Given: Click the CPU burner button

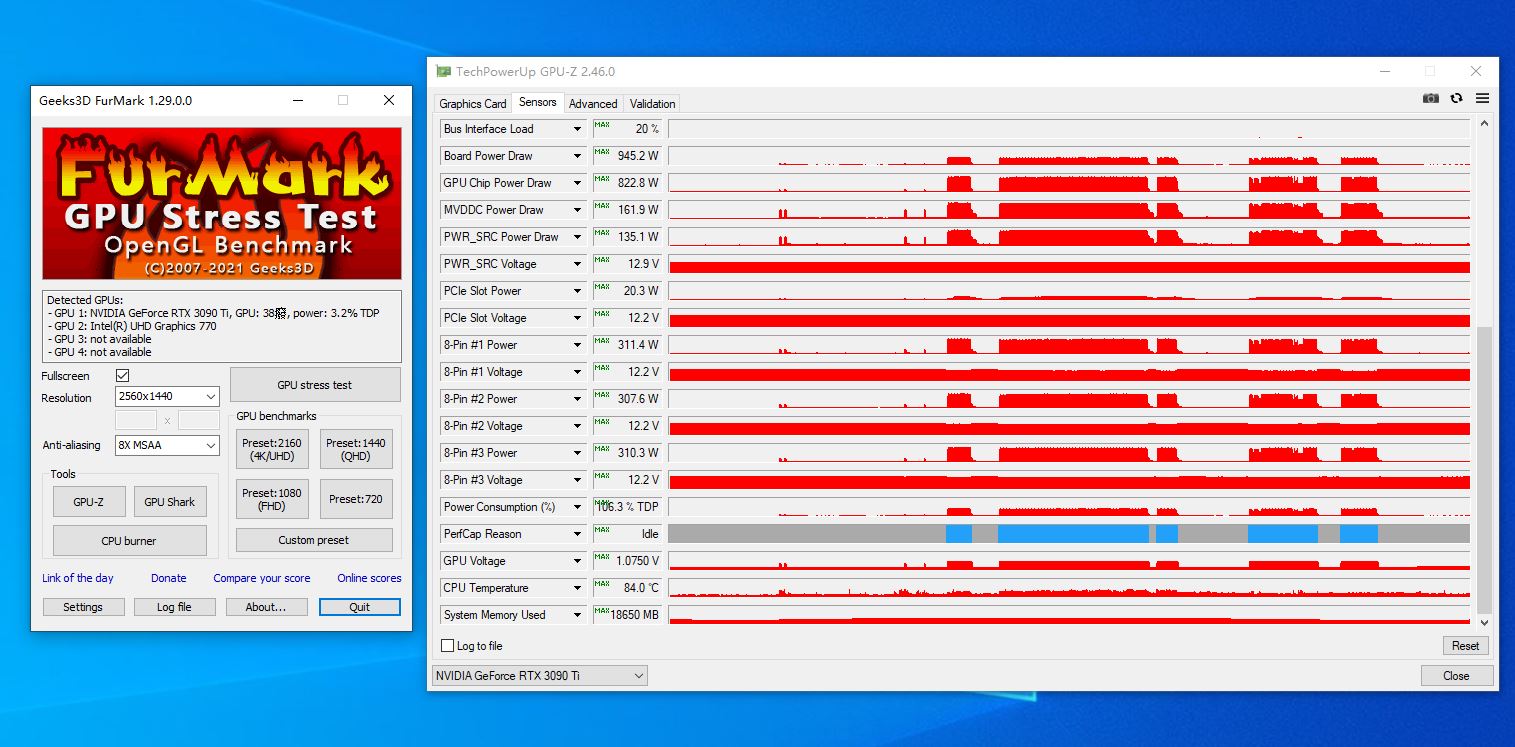Looking at the screenshot, I should 129,541.
